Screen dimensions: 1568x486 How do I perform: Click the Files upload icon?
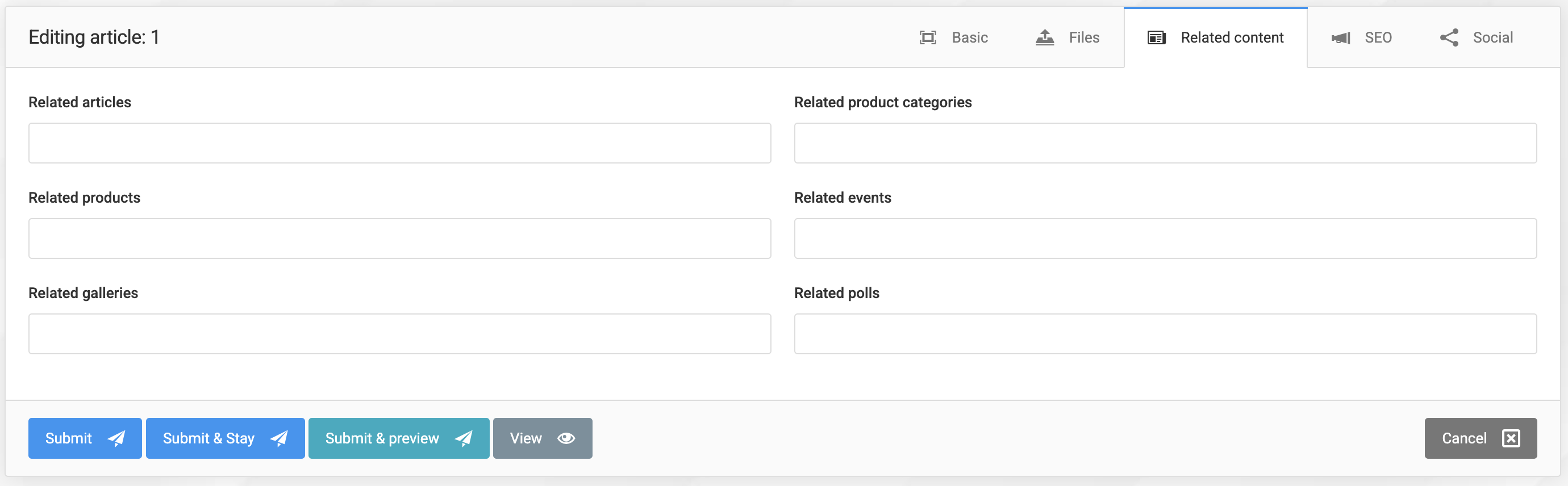(x=1045, y=37)
